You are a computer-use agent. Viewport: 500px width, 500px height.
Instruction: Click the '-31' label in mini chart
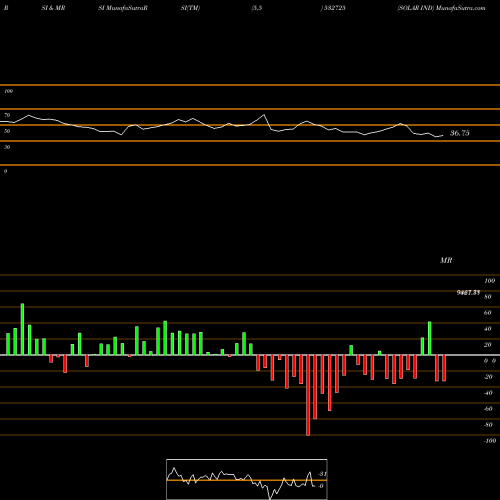point(322,474)
